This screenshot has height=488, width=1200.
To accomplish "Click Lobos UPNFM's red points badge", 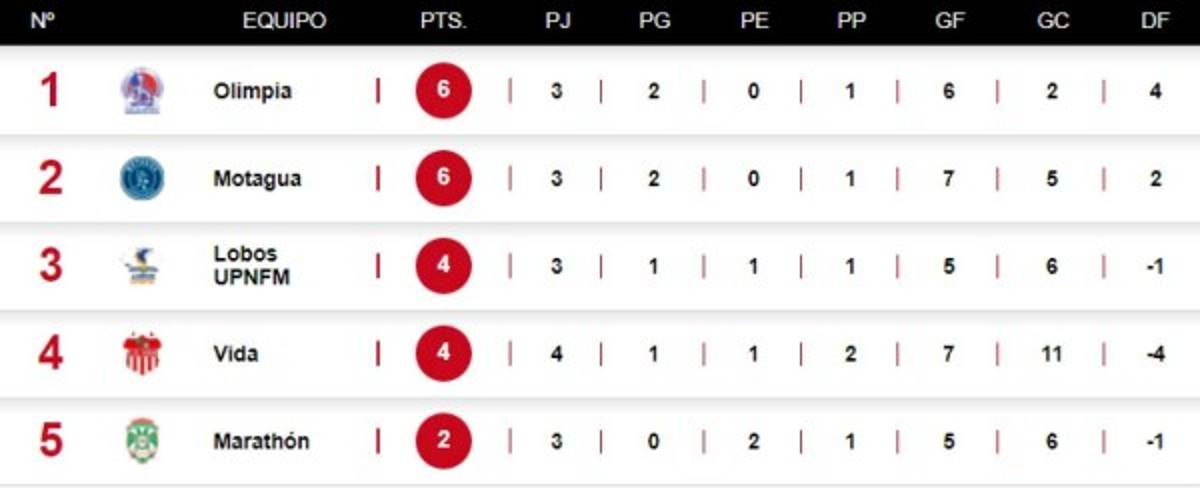I will coord(443,266).
